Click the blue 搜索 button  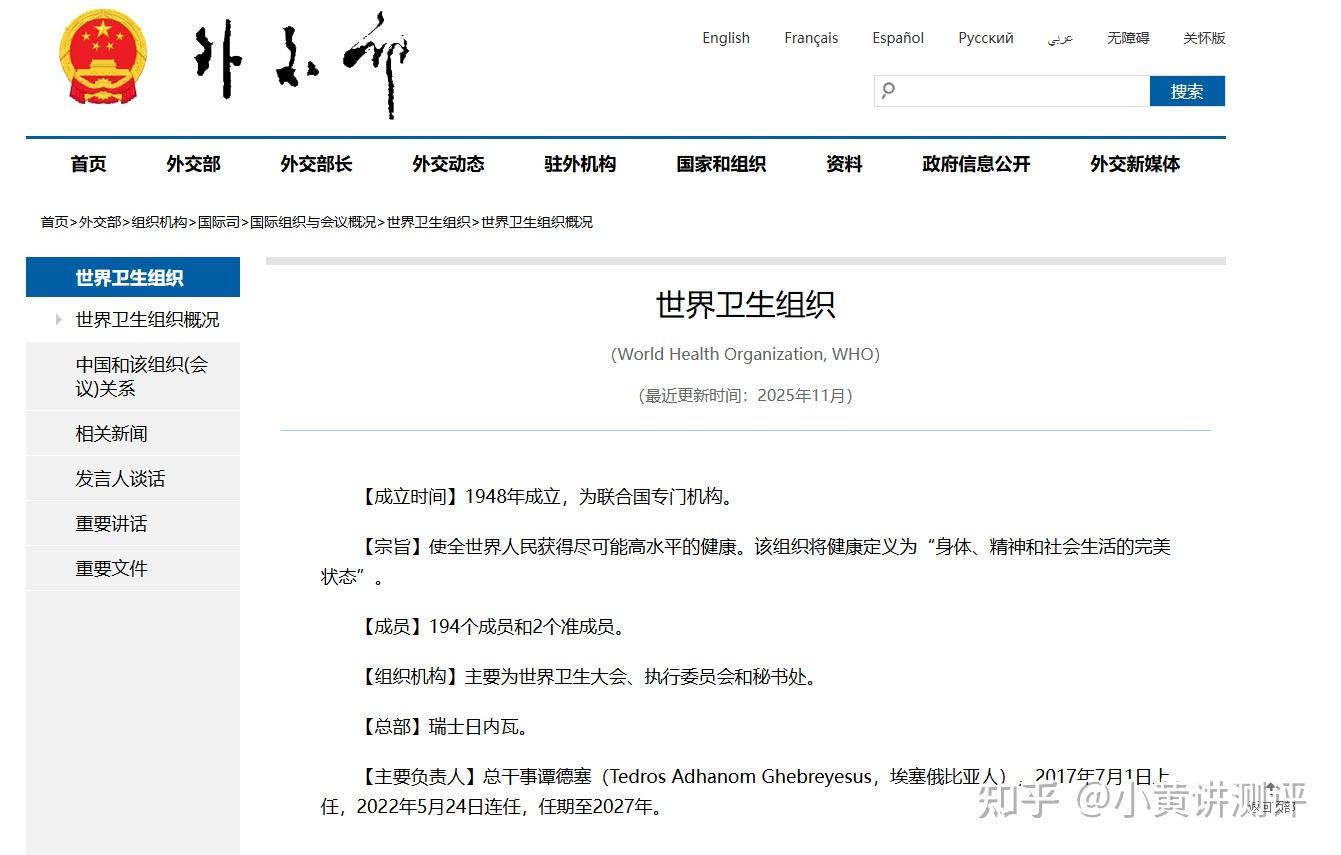click(x=1187, y=91)
